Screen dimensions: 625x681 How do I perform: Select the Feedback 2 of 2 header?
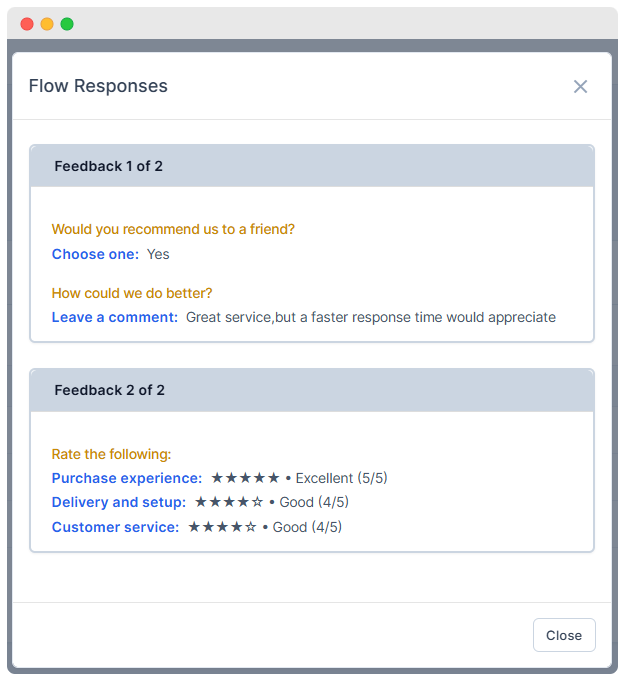[109, 390]
